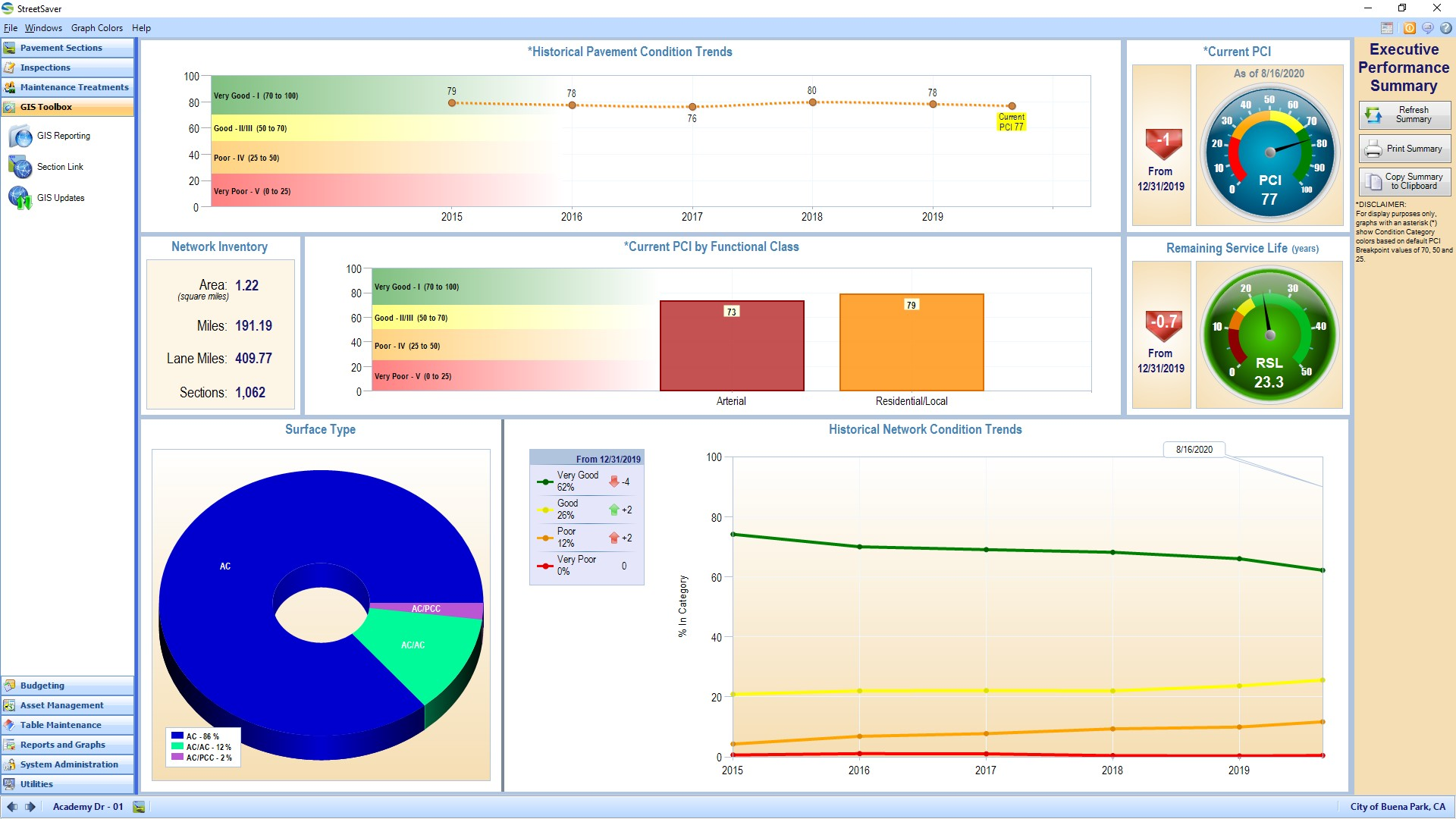The height and width of the screenshot is (819, 1456).
Task: Click the forward arrow in status bar
Action: coord(30,807)
